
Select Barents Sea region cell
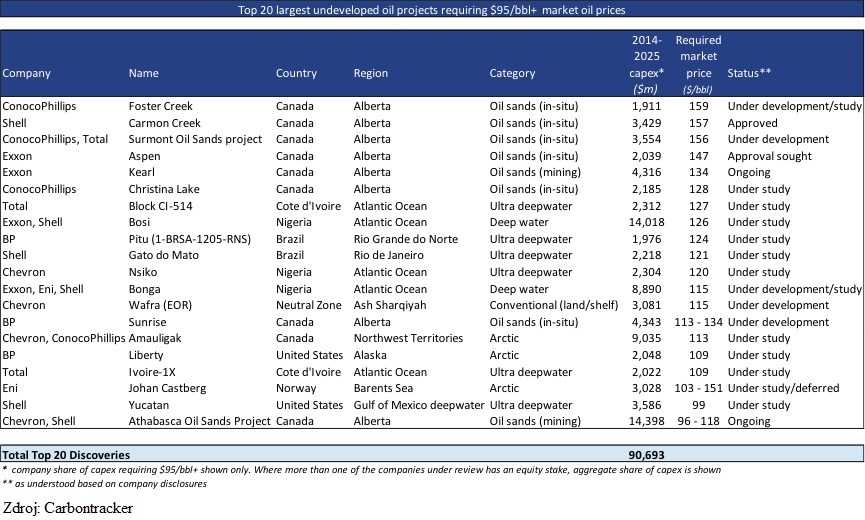[x=383, y=388]
